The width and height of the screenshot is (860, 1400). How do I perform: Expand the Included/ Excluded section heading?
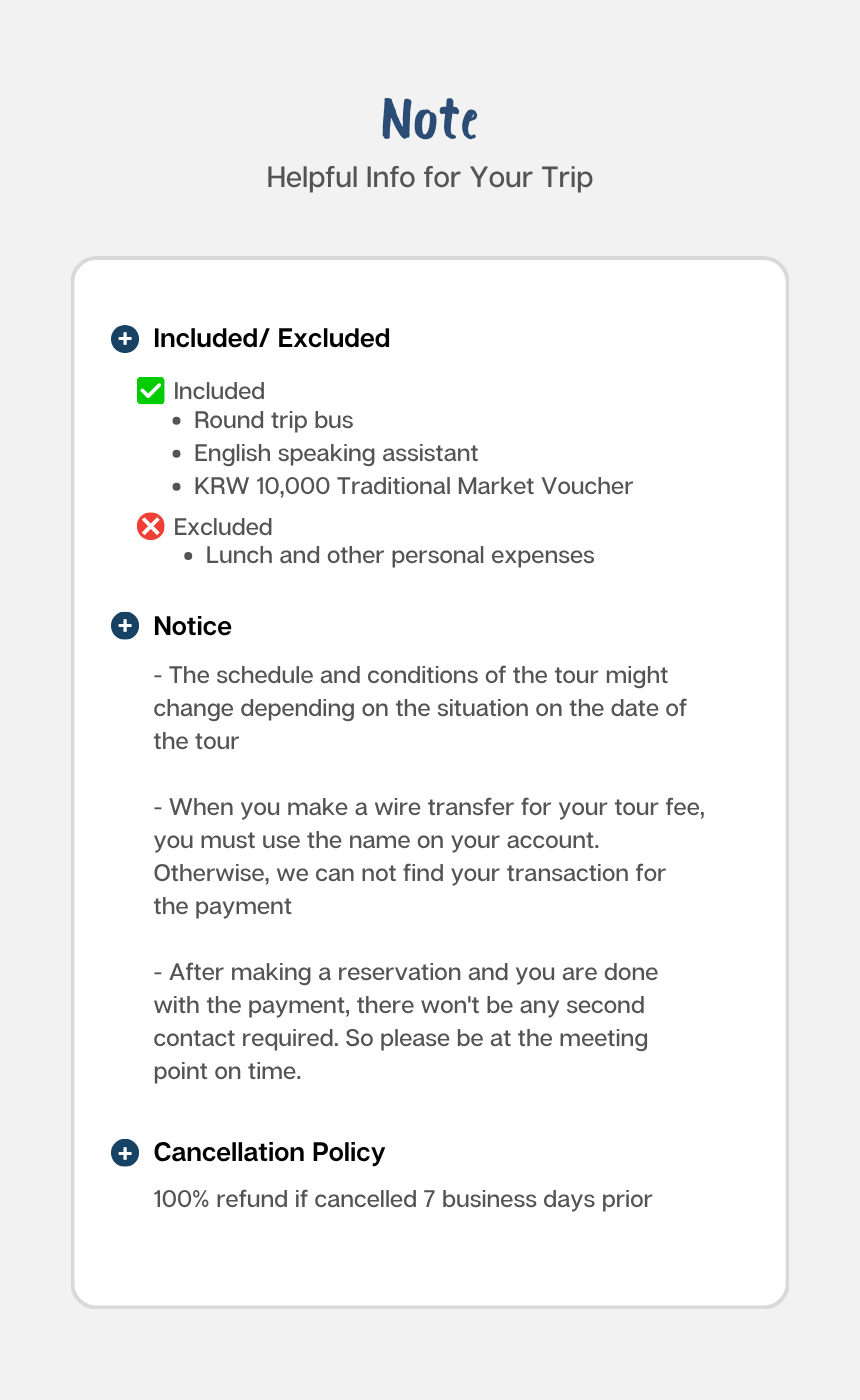[x=271, y=339]
